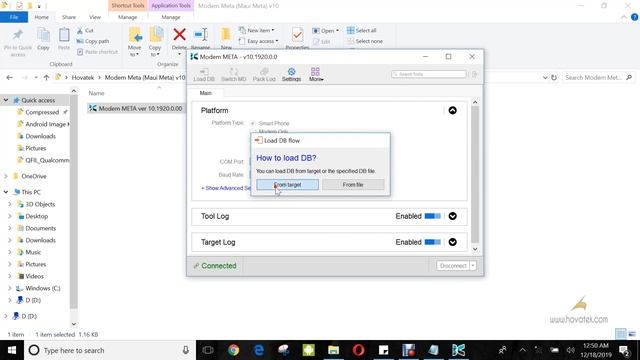
Task: Select the Main tab in Modem META
Action: [206, 93]
